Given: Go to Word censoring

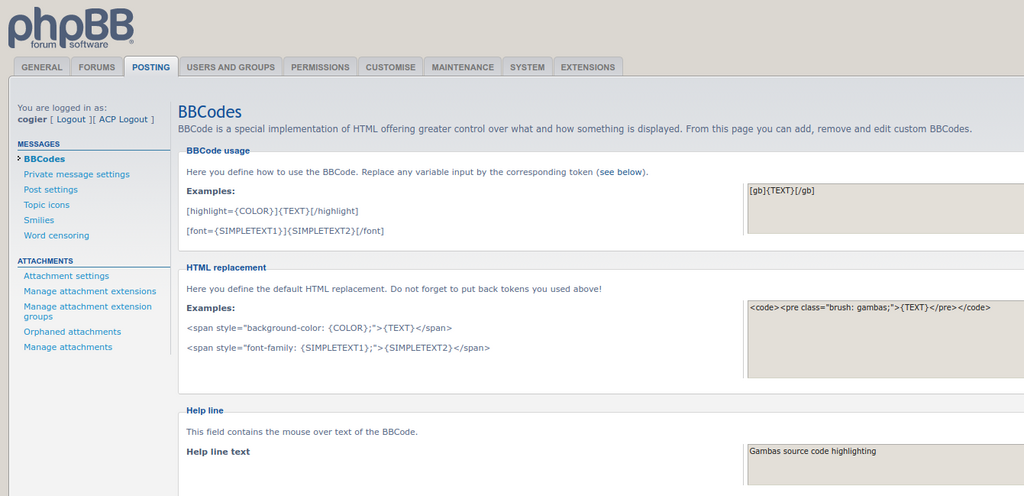Looking at the screenshot, I should pos(56,236).
